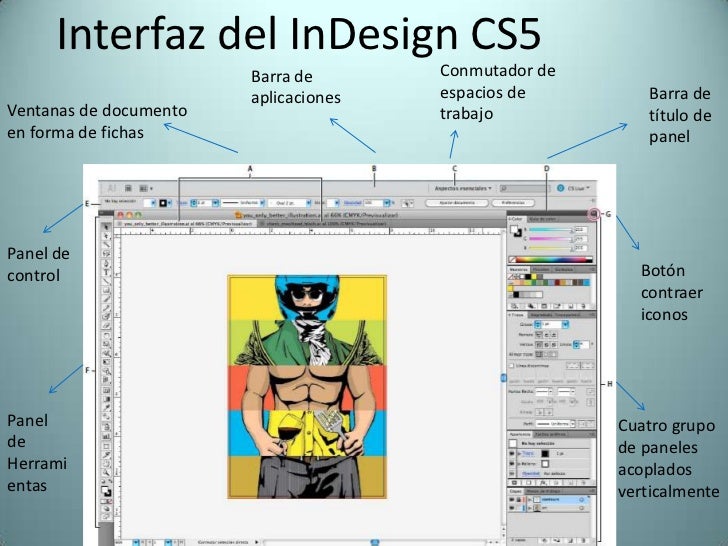The image size is (728, 546).
Task: Select the Rotate tool
Action: coord(106,335)
